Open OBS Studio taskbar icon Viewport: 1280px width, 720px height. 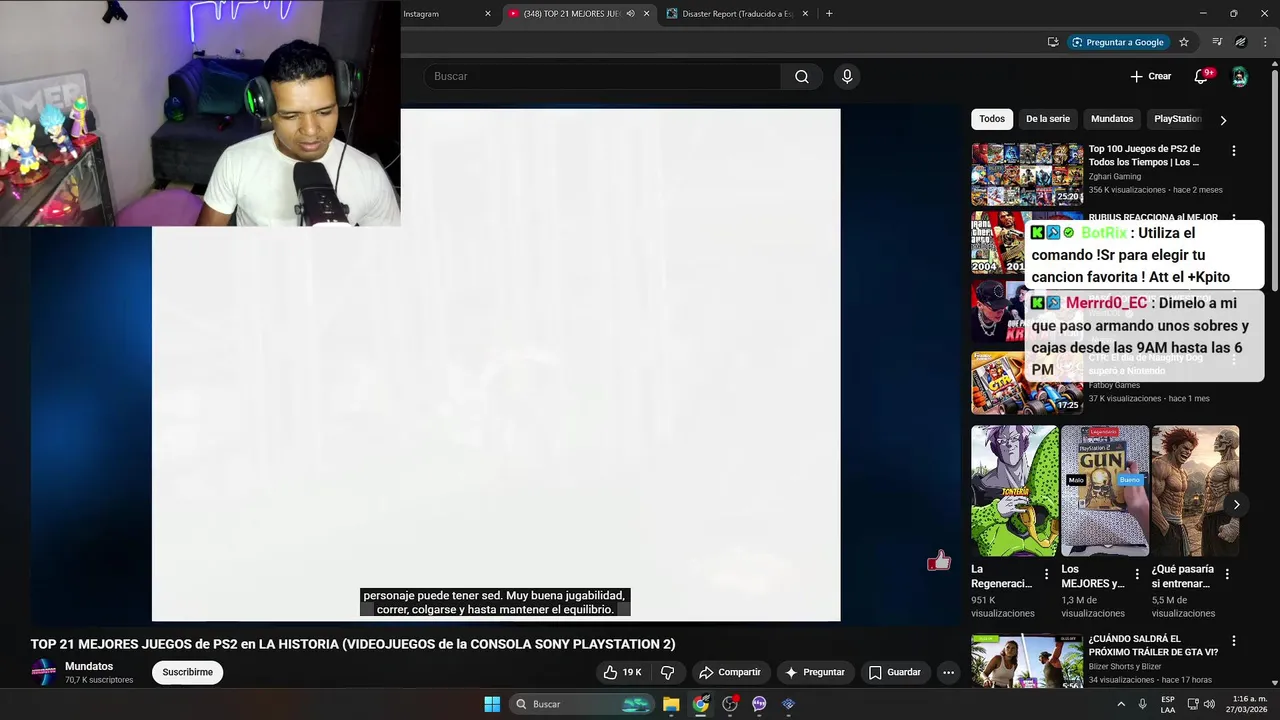(730, 704)
